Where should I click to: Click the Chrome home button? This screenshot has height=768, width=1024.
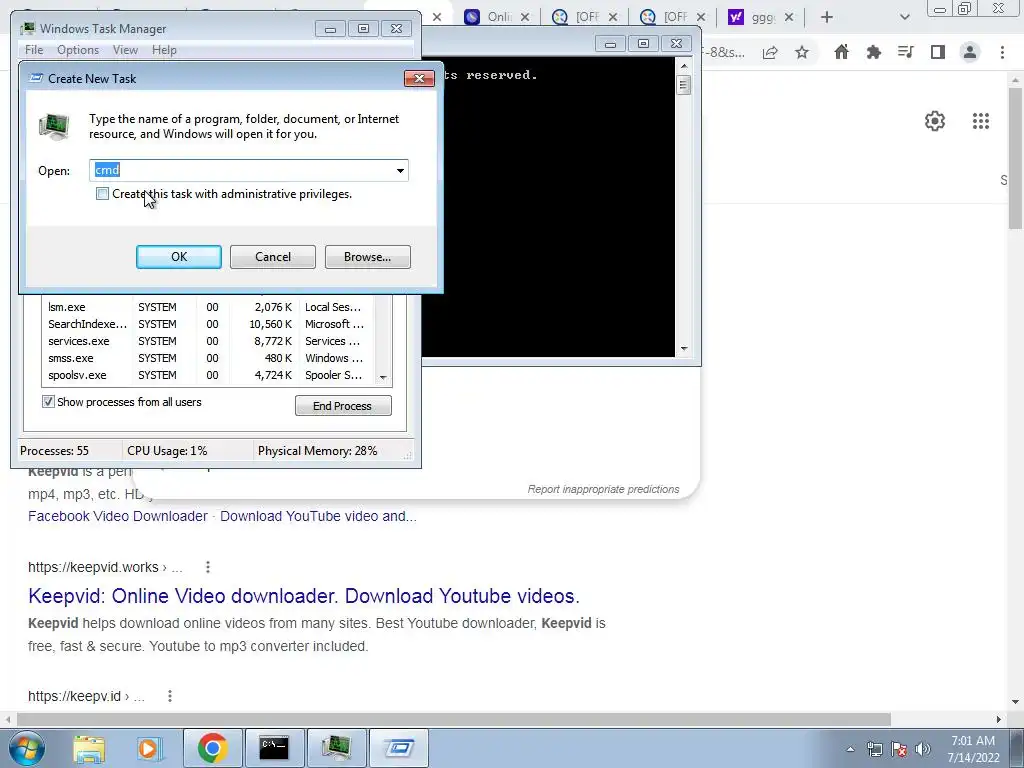[x=842, y=52]
